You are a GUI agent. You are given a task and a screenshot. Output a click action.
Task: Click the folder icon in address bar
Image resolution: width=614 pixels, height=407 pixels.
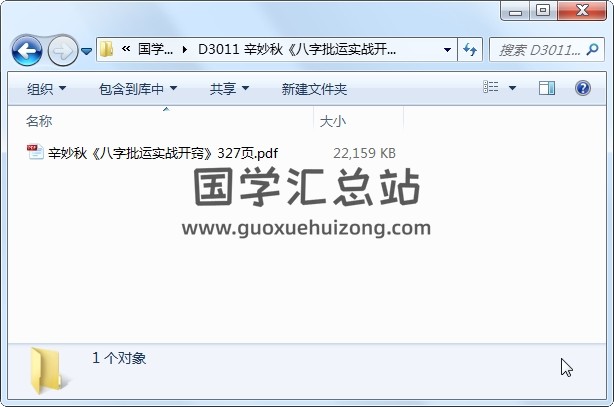coord(106,49)
